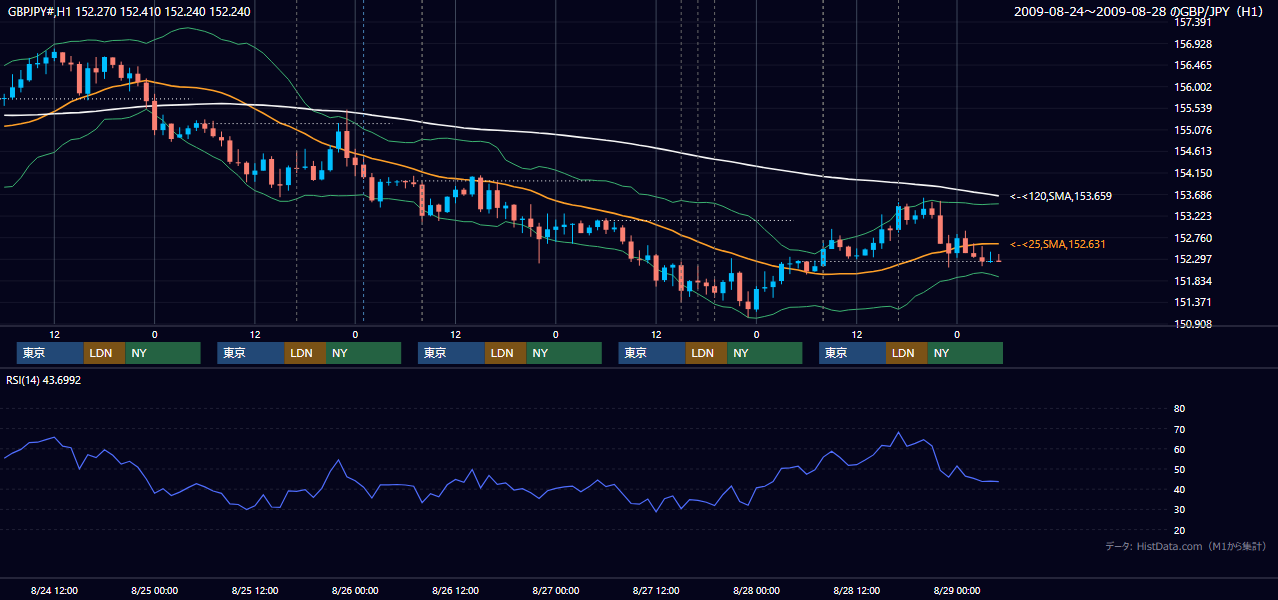The width and height of the screenshot is (1278, 600).
Task: Click the 8/29 00:00 time axis label
Action: pyautogui.click(x=957, y=591)
